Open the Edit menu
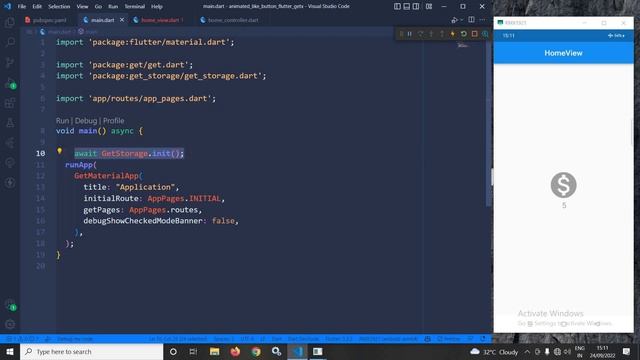640x360 pixels. [37, 7]
